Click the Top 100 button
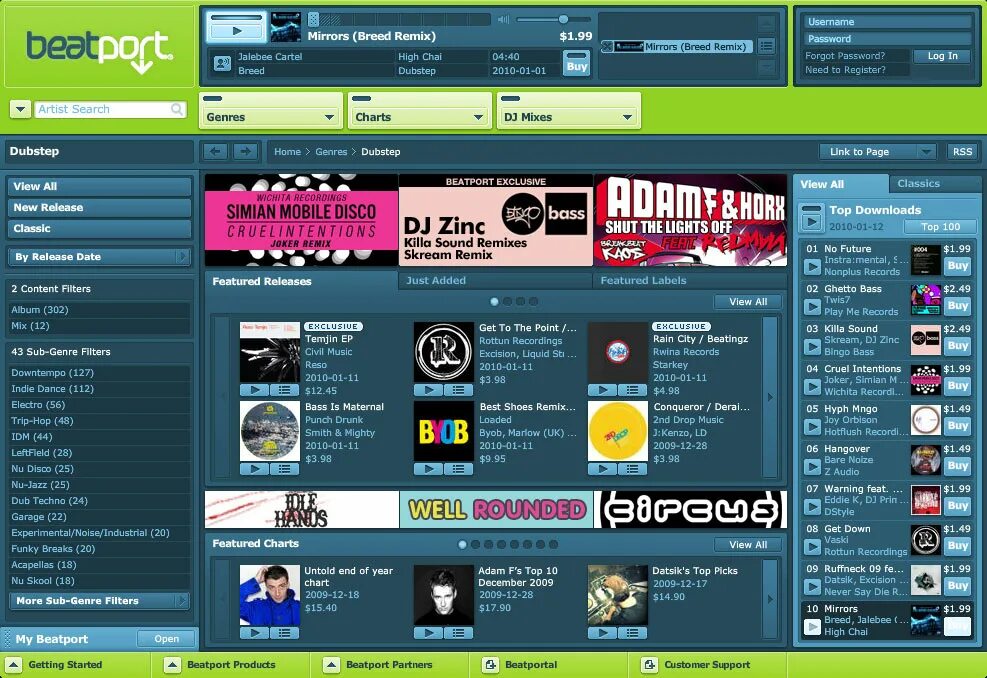The width and height of the screenshot is (987, 678). (940, 227)
